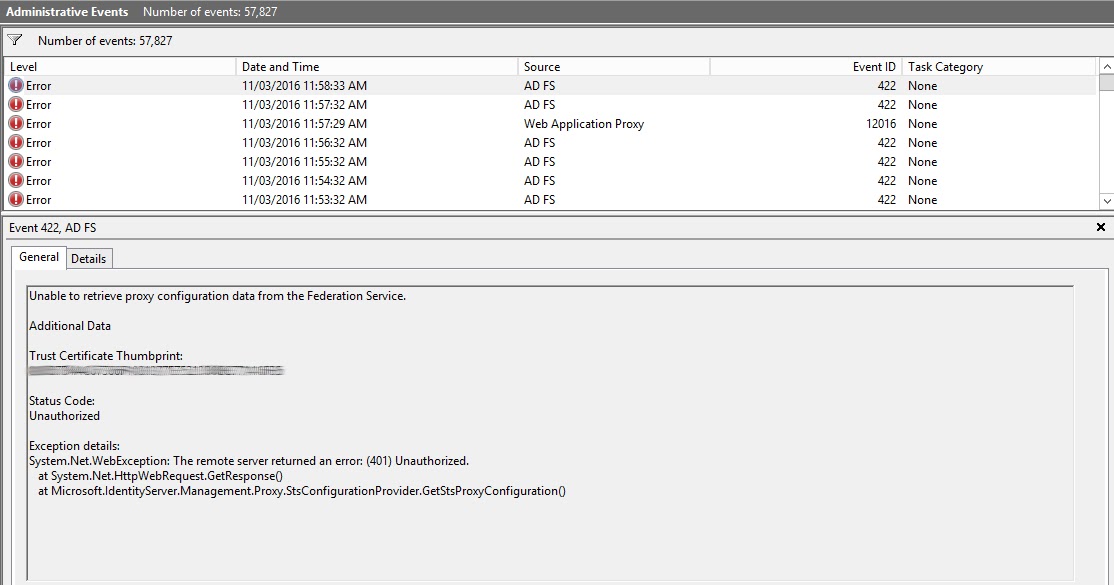Select the 11:58:33 AM AD FS event
1114x585 pixels.
(400, 85)
